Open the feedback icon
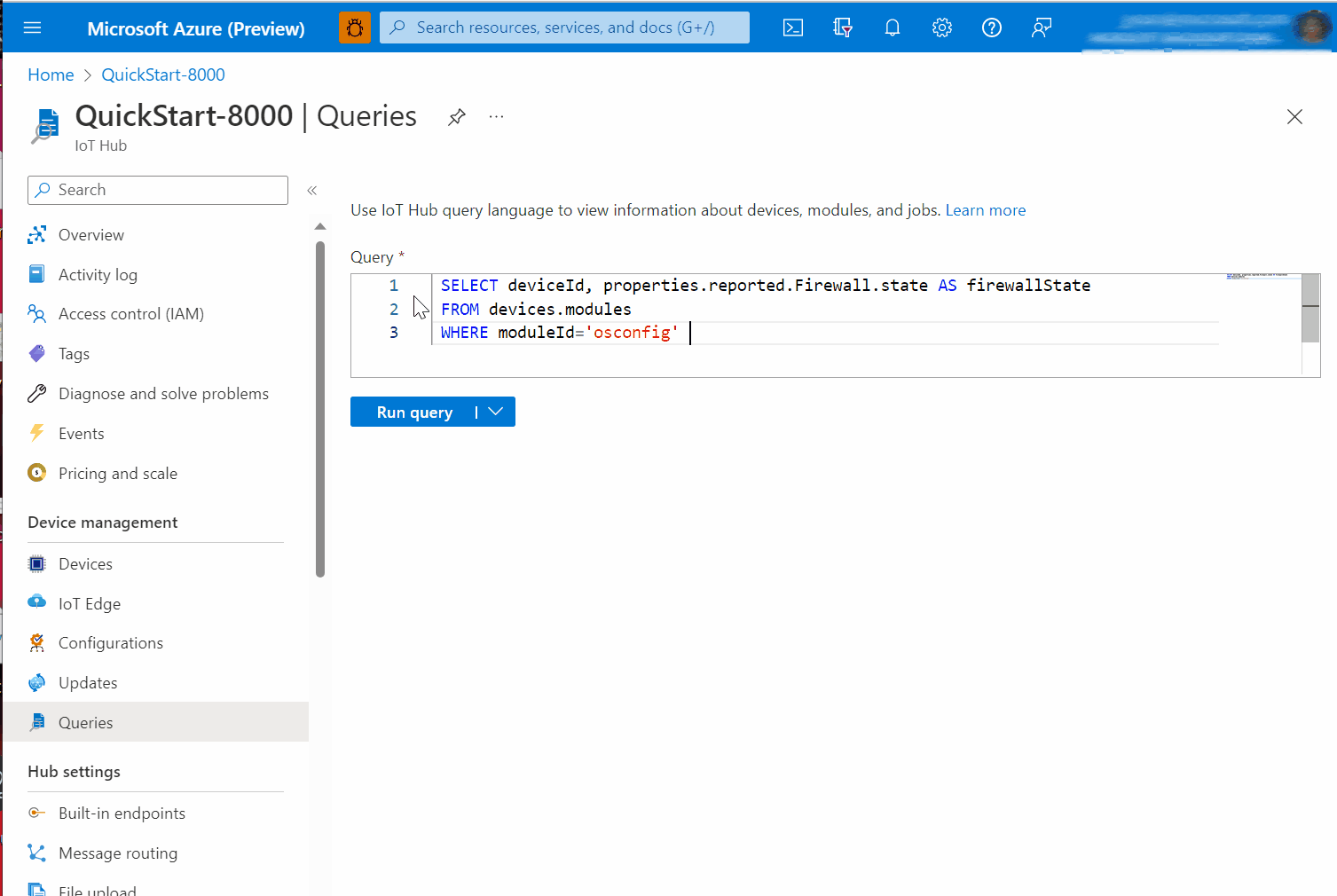This screenshot has height=896, width=1337. 1042,28
